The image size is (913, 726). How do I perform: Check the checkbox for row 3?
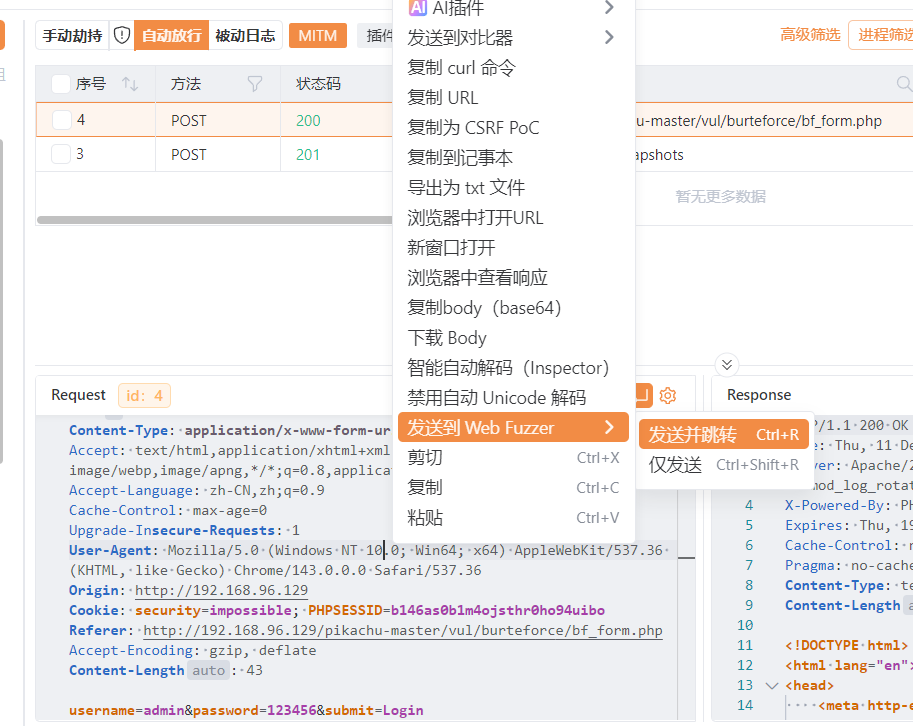pos(61,154)
